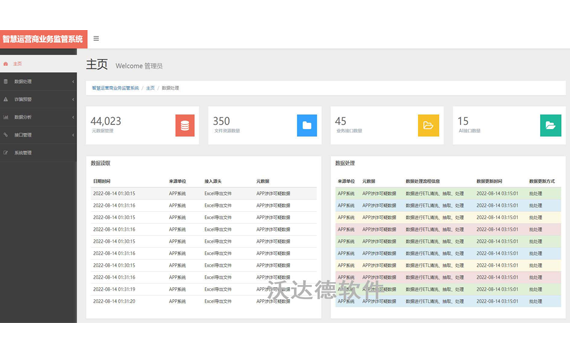Click the green open-folder icon on the 15 card
This screenshot has width=570, height=360.
tap(551, 125)
